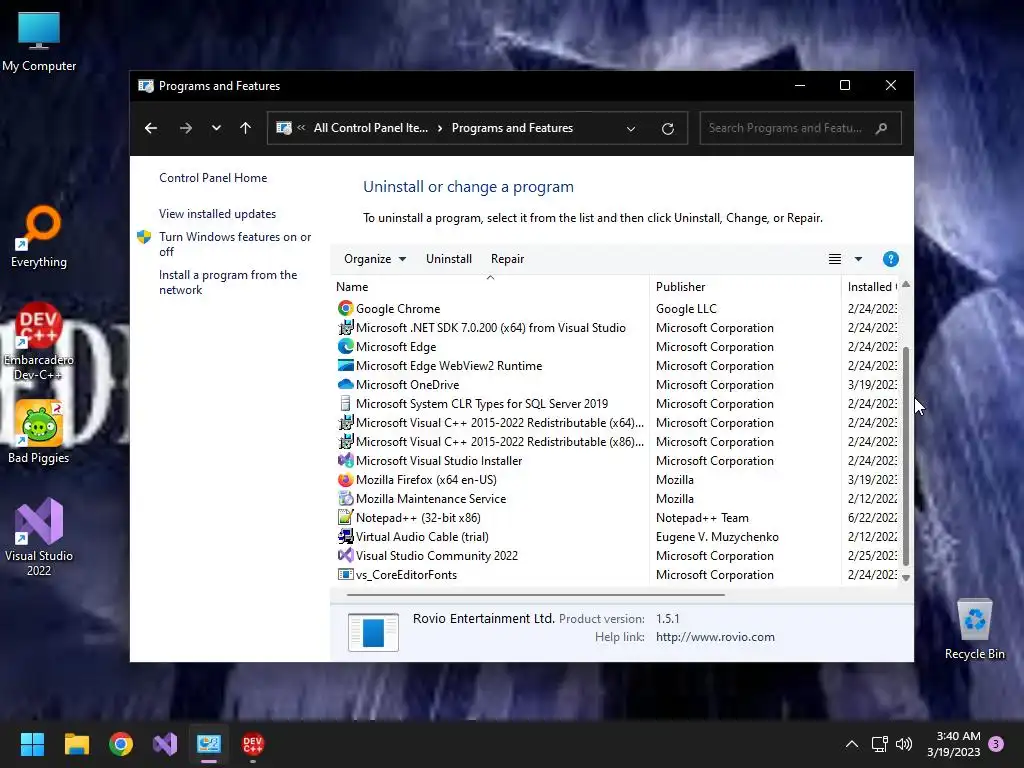Open the help question mark icon

pyautogui.click(x=890, y=259)
